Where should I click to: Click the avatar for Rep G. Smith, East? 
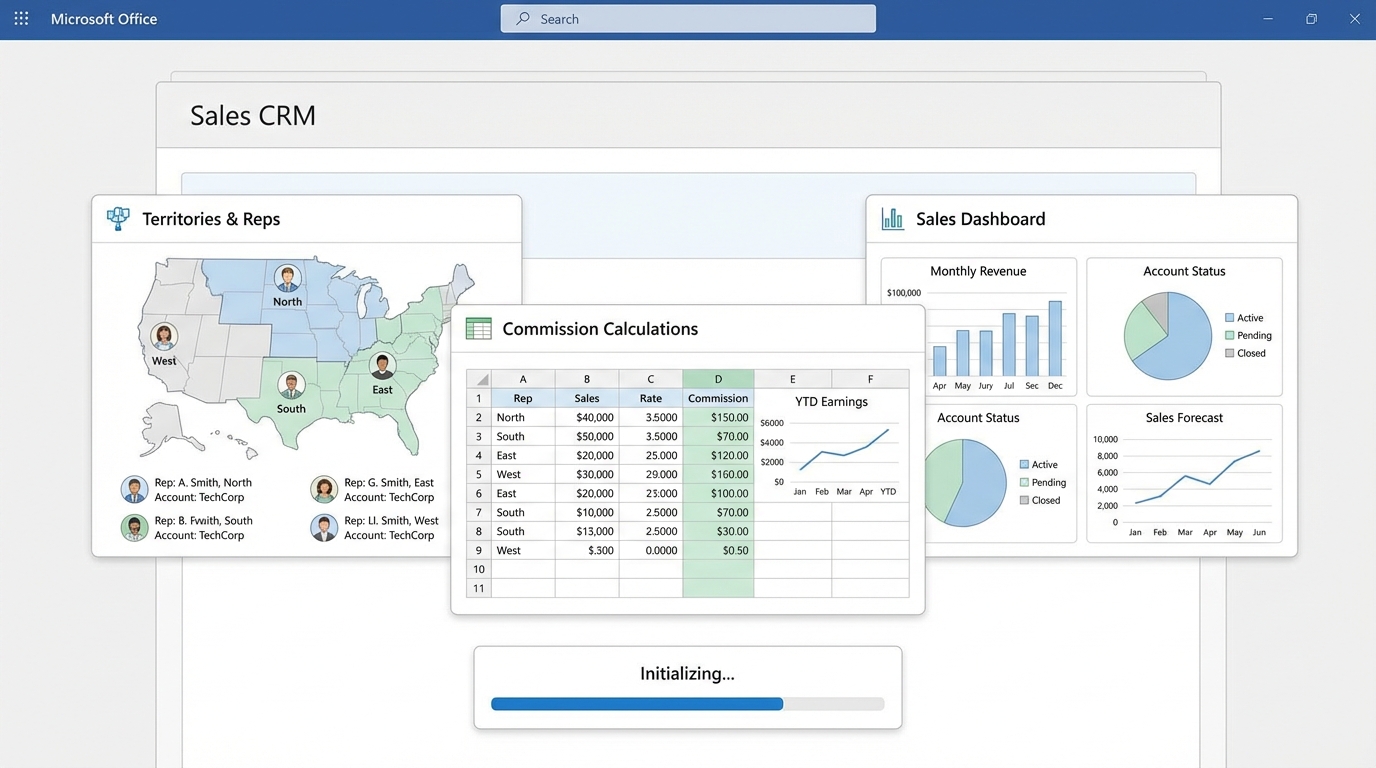pyautogui.click(x=324, y=489)
